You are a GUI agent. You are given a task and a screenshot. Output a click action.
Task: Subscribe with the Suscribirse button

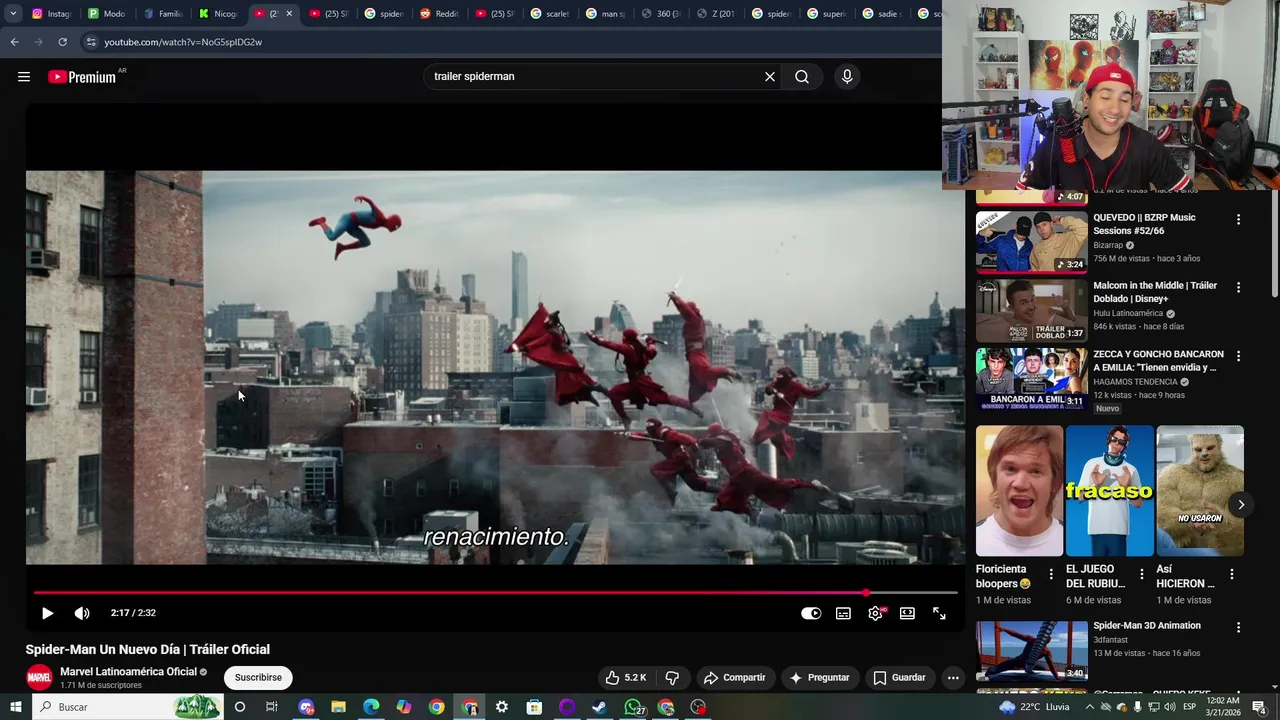258,677
